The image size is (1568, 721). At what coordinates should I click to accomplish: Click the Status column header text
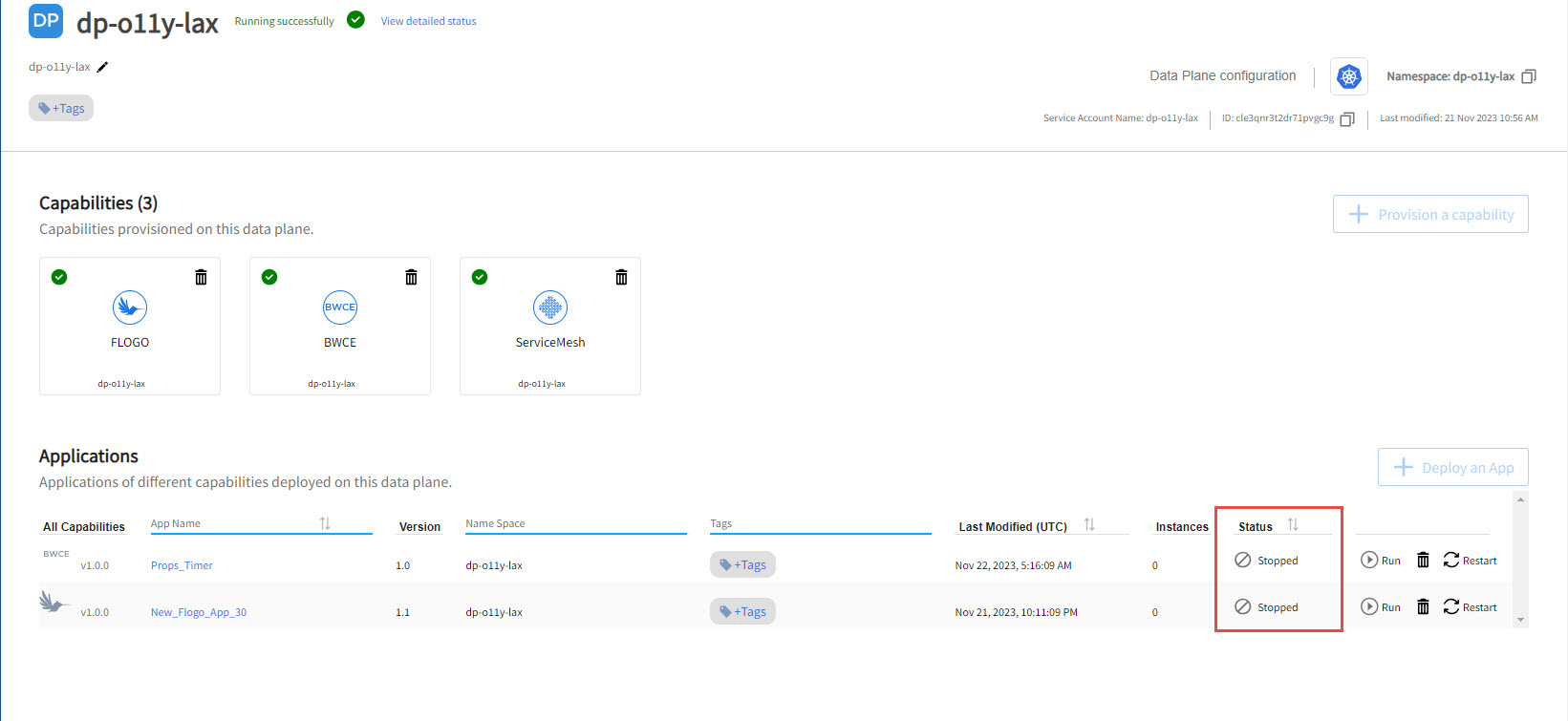[x=1256, y=526]
